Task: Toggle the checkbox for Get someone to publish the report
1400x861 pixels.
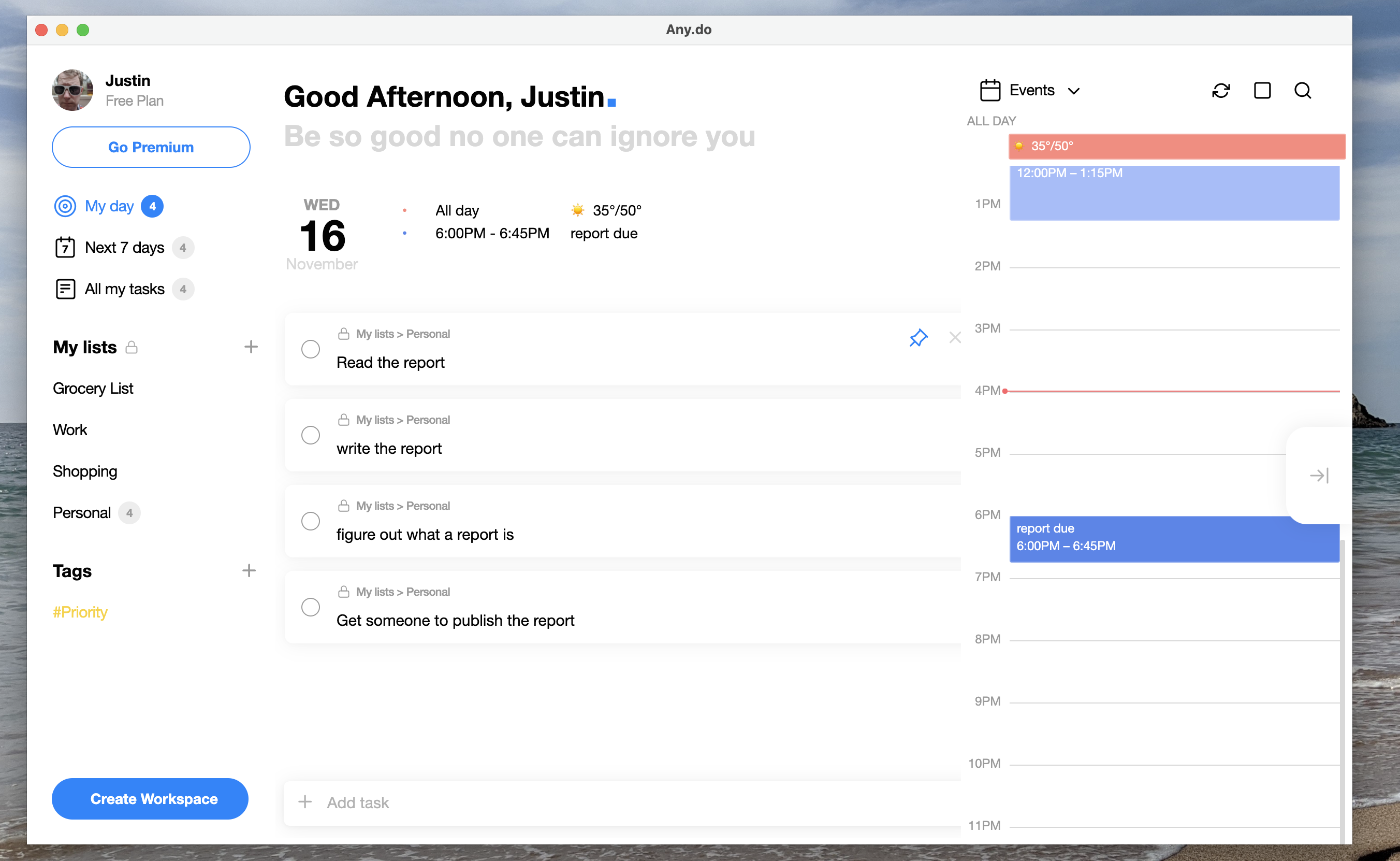Action: [x=310, y=608]
